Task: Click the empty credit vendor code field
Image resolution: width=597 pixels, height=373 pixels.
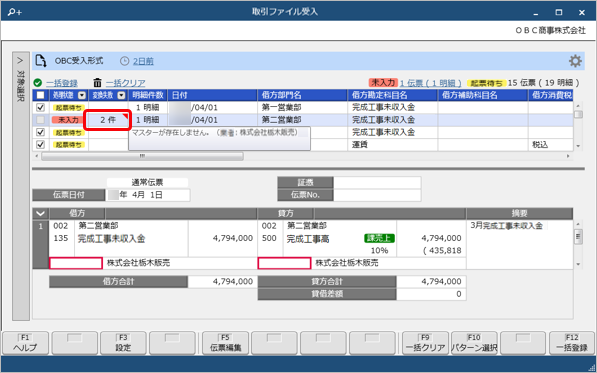Action: pyautogui.click(x=284, y=263)
